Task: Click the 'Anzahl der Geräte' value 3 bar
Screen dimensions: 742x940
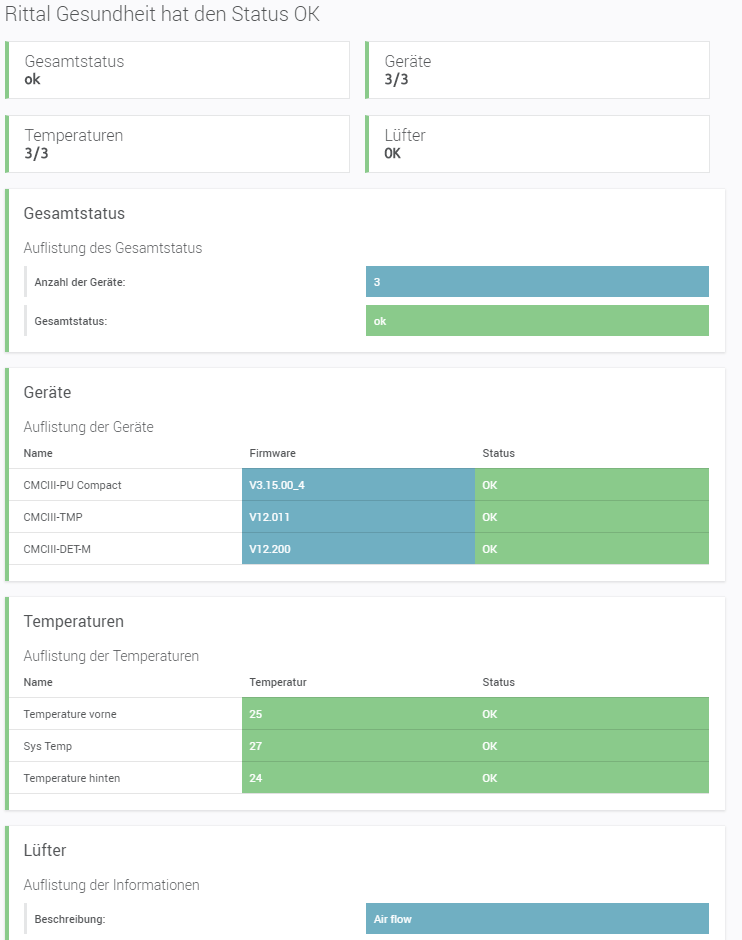Action: (537, 282)
